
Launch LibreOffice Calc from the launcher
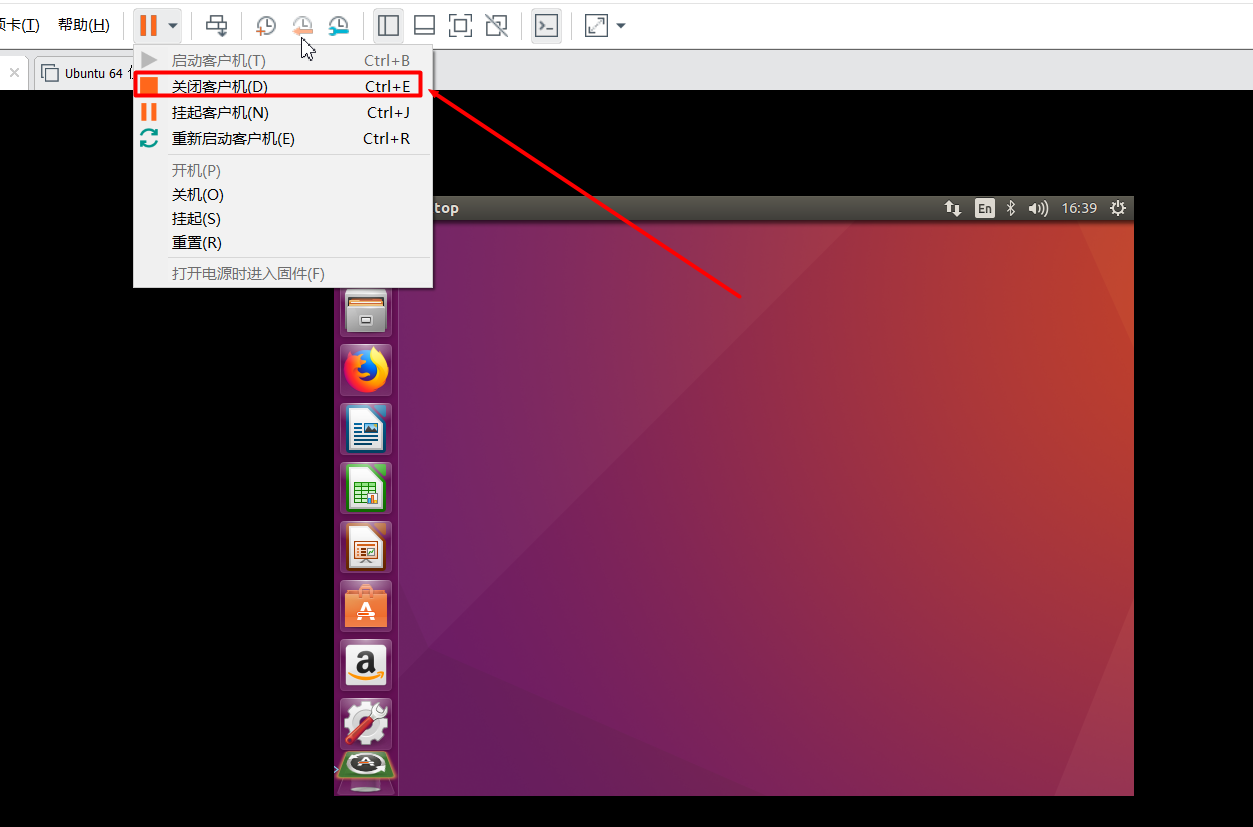pos(365,488)
